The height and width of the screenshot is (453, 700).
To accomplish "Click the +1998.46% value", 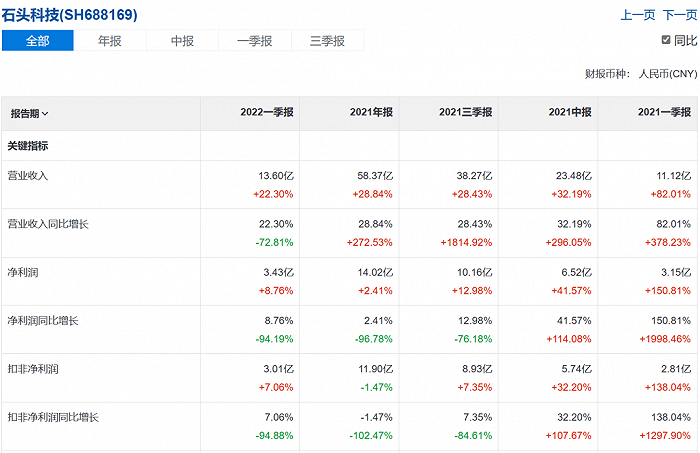I will tap(665, 339).
